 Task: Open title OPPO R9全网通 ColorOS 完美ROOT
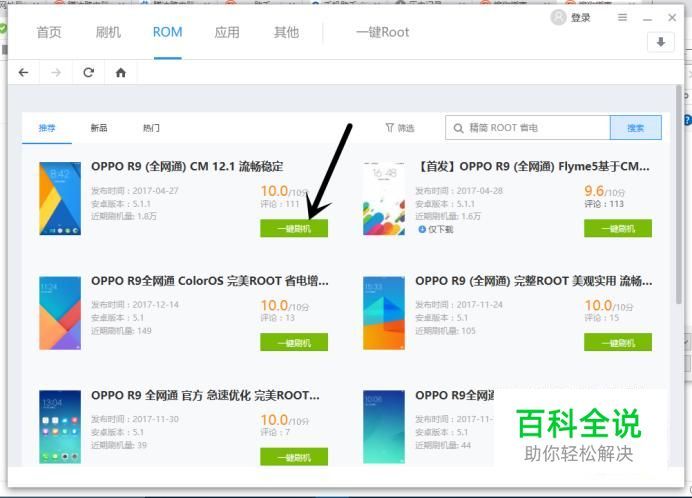pos(210,281)
